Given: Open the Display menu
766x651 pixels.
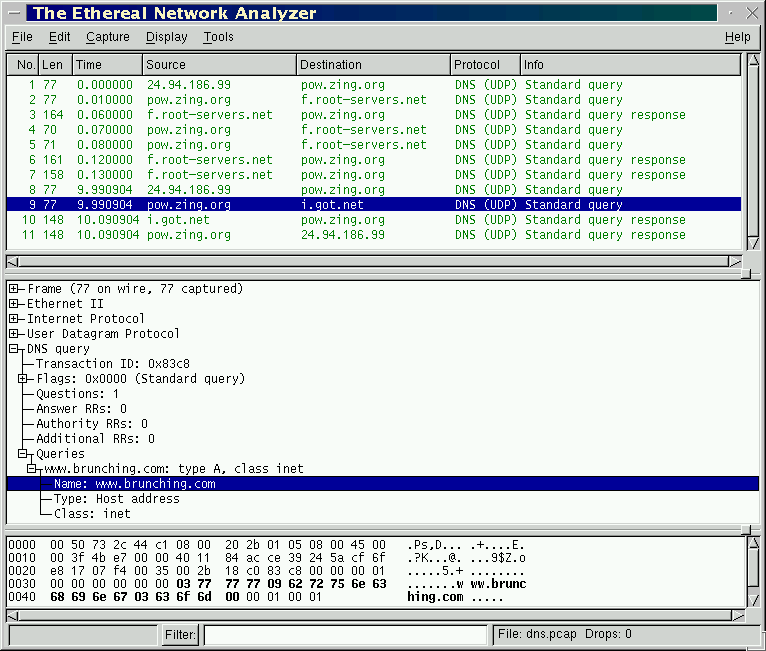Looking at the screenshot, I should point(166,37).
